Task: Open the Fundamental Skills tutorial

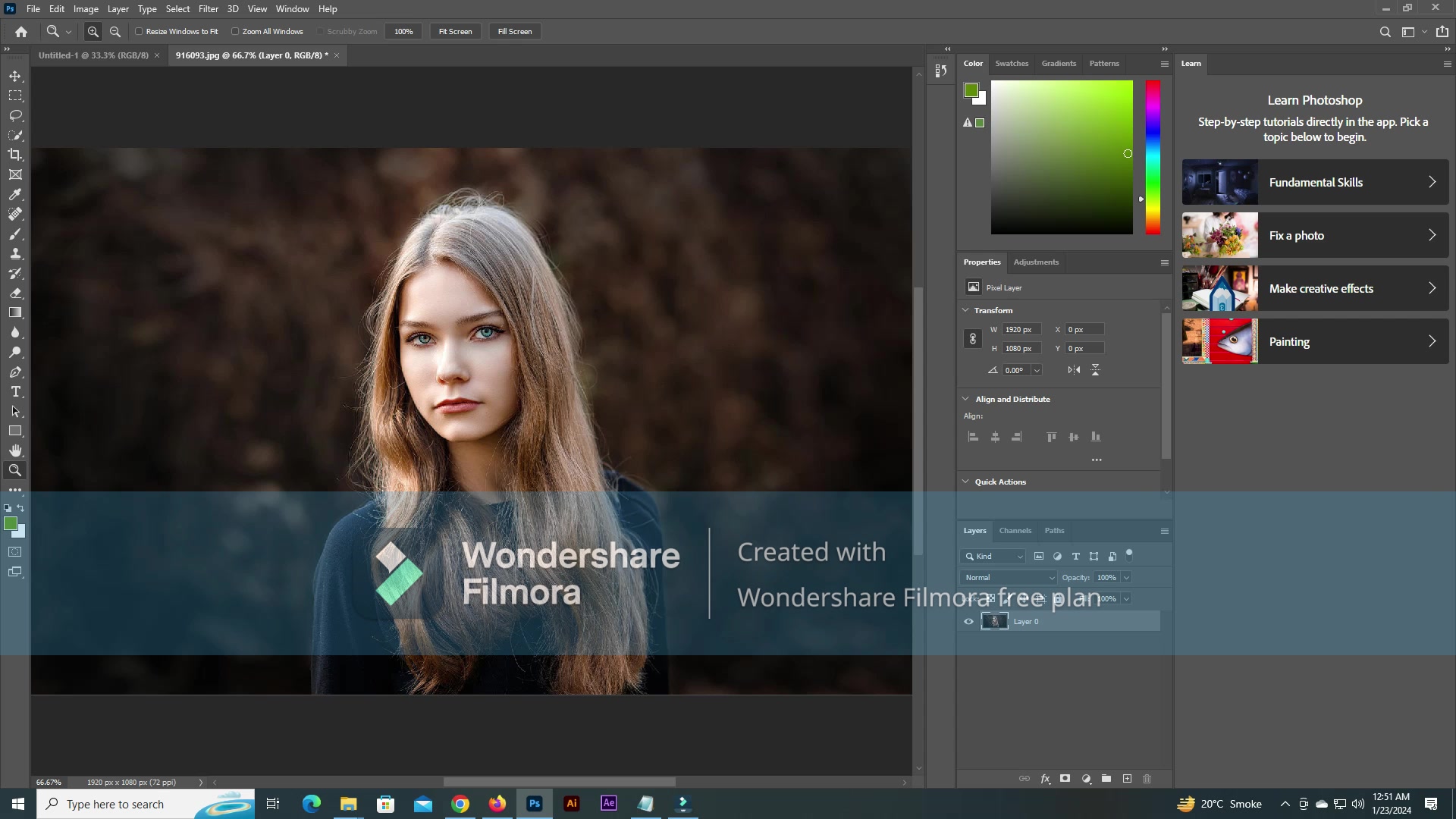Action: [1315, 182]
